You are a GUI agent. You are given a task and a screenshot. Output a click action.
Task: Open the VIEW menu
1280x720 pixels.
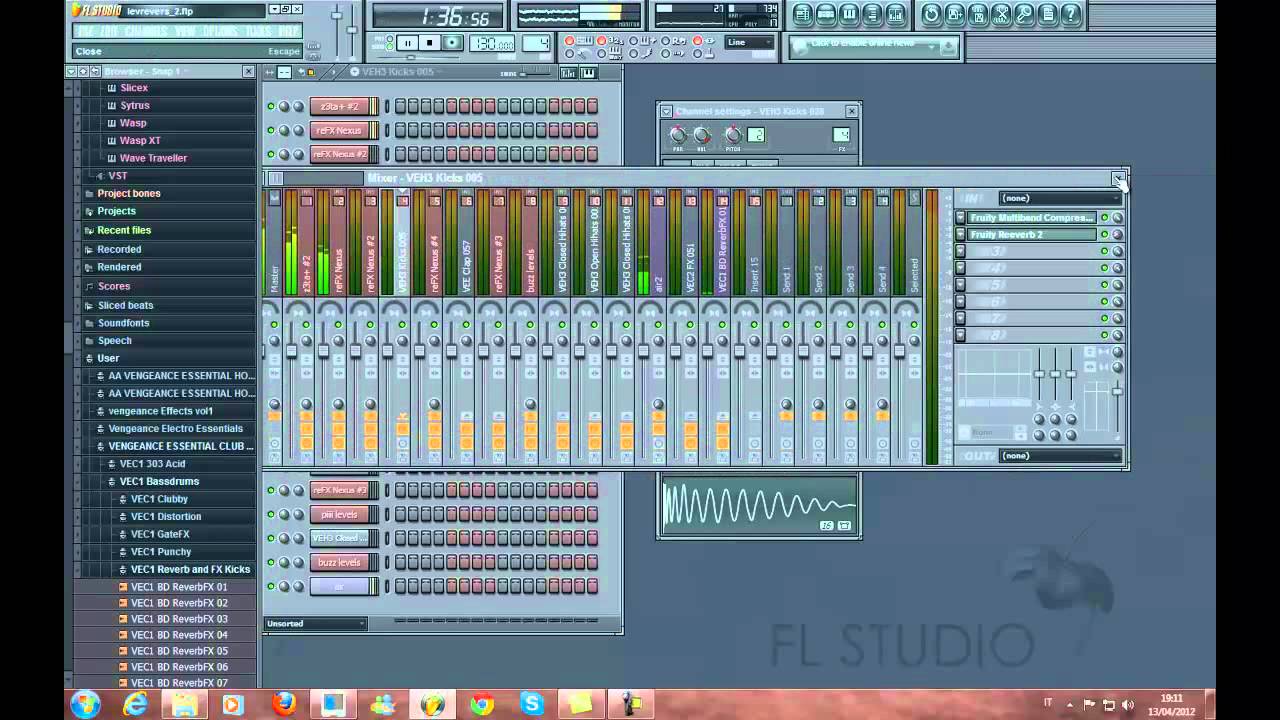[x=185, y=31]
